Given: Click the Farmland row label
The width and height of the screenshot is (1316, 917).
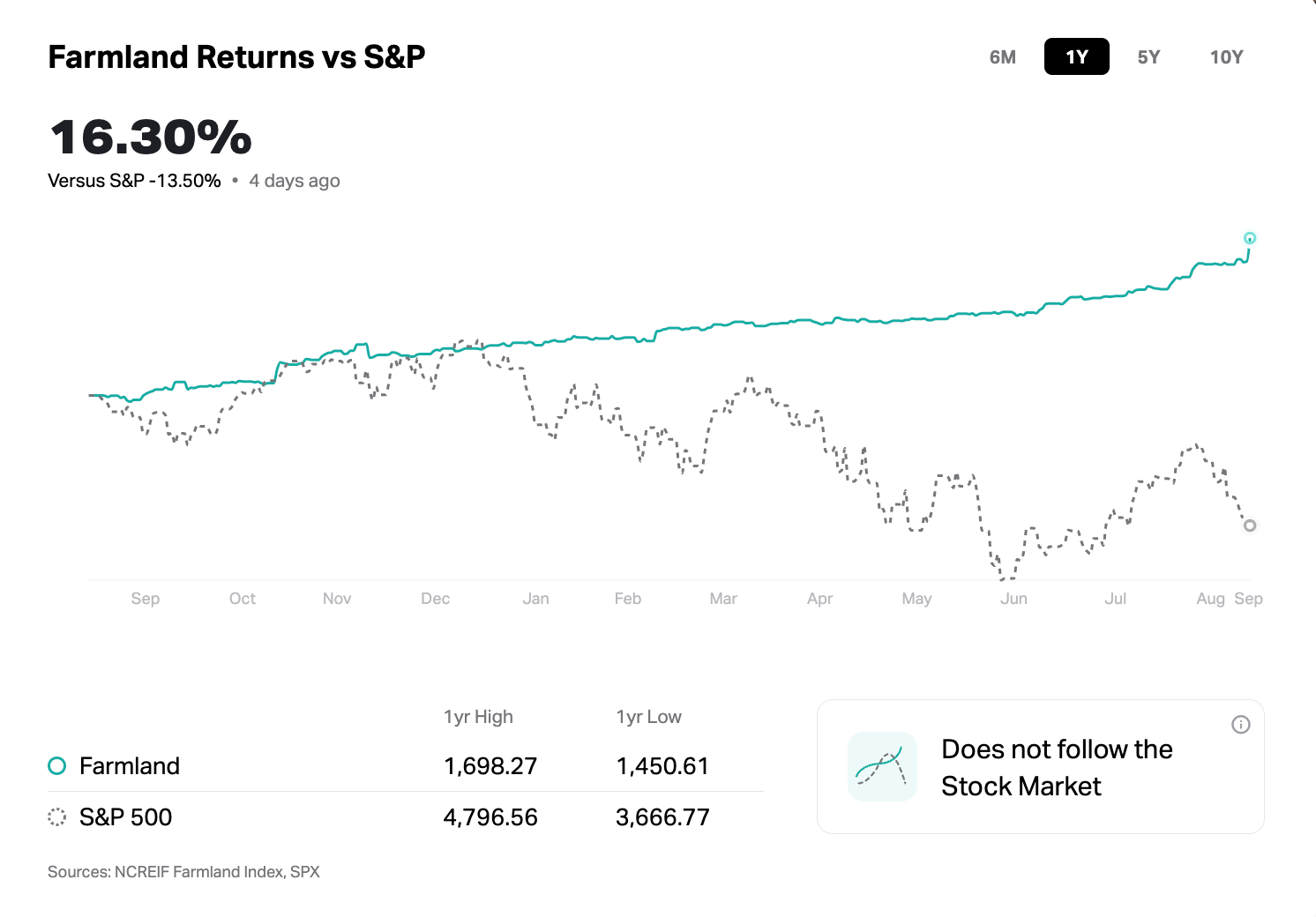Looking at the screenshot, I should click(130, 766).
